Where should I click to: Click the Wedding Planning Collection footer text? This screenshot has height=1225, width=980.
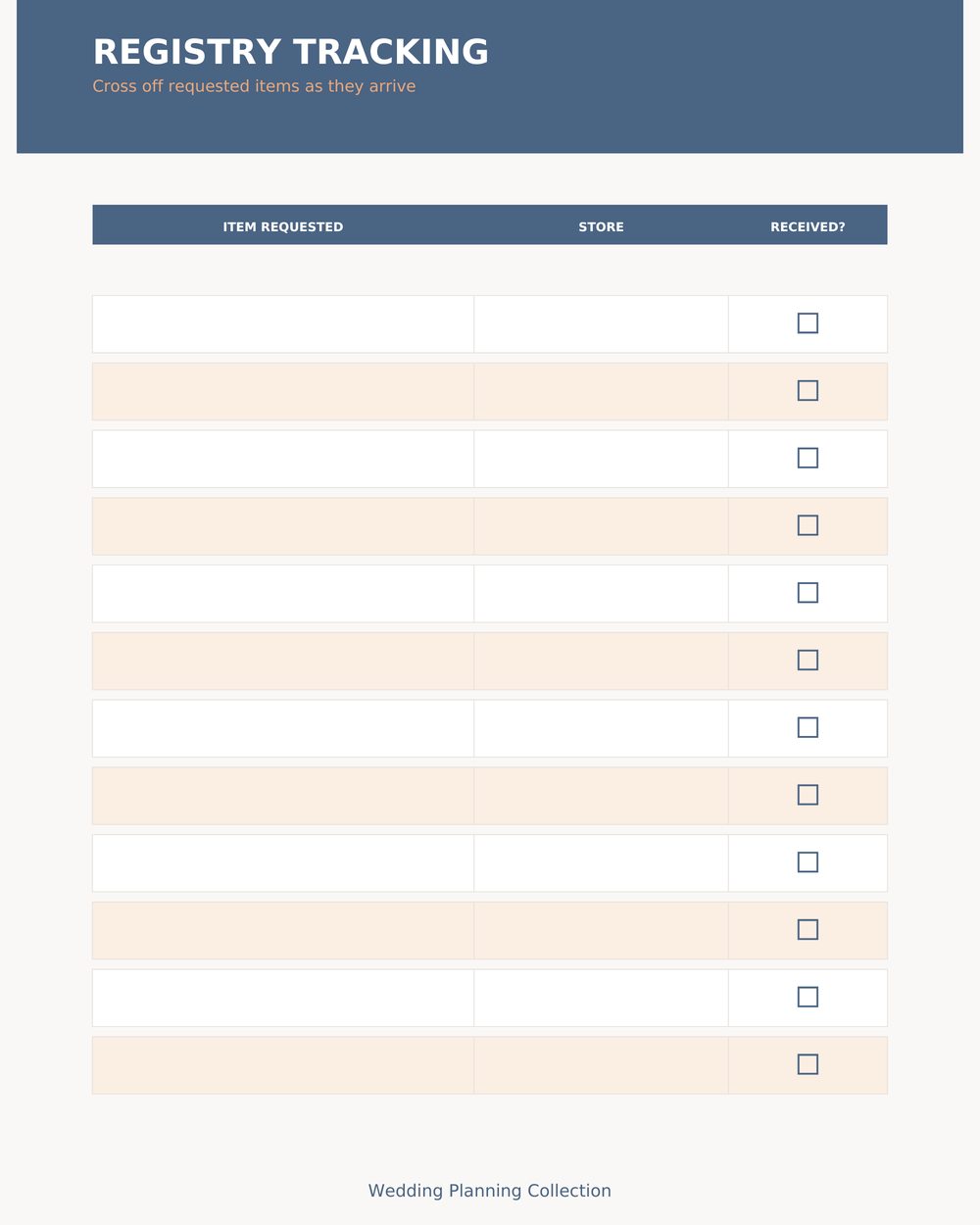point(490,1191)
